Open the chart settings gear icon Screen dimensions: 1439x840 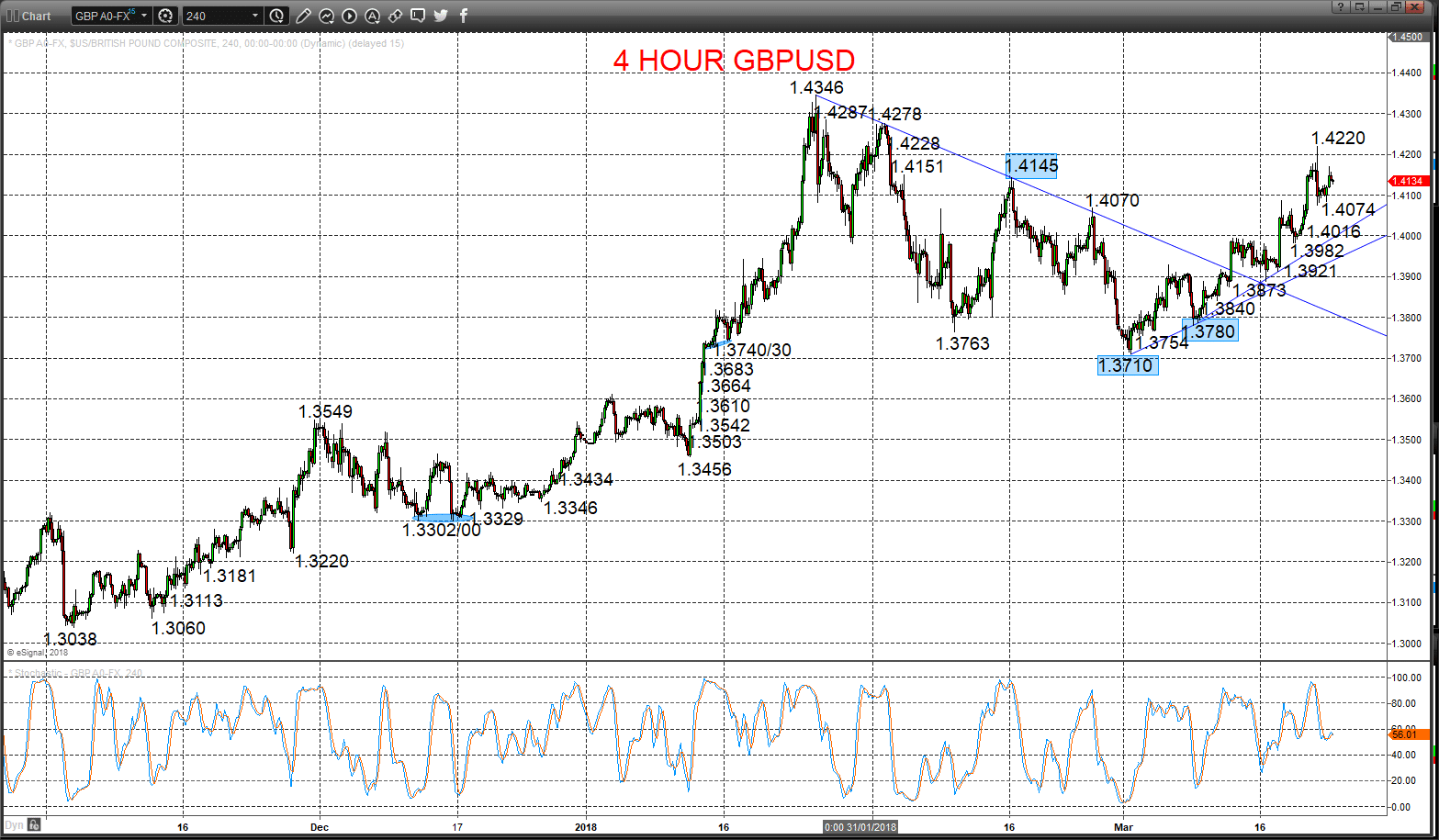tap(165, 16)
